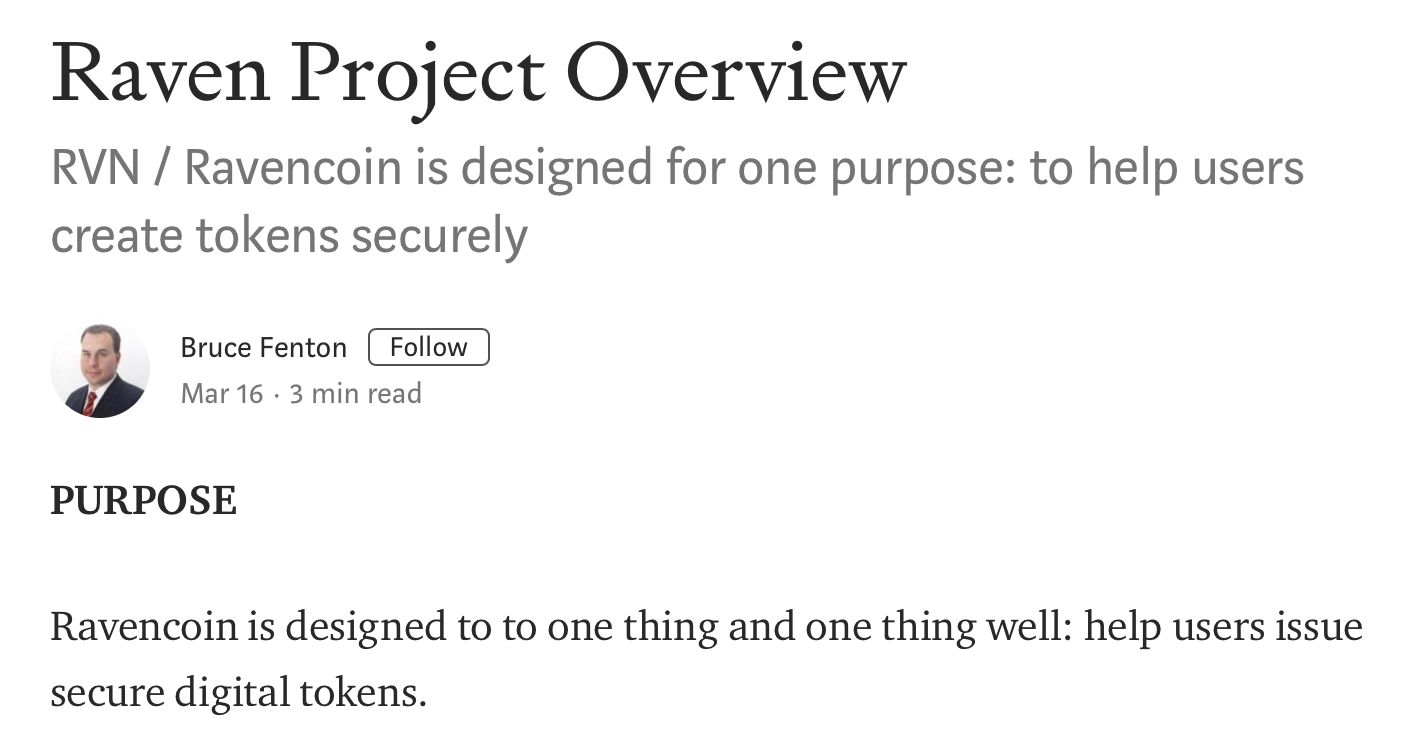This screenshot has height=736, width=1414.
Task: Click the RVN ticker in the subtitle
Action: pyautogui.click(x=96, y=169)
